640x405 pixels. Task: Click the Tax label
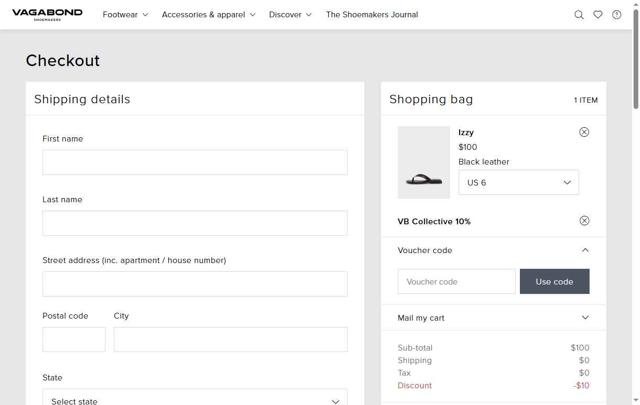[x=404, y=373]
